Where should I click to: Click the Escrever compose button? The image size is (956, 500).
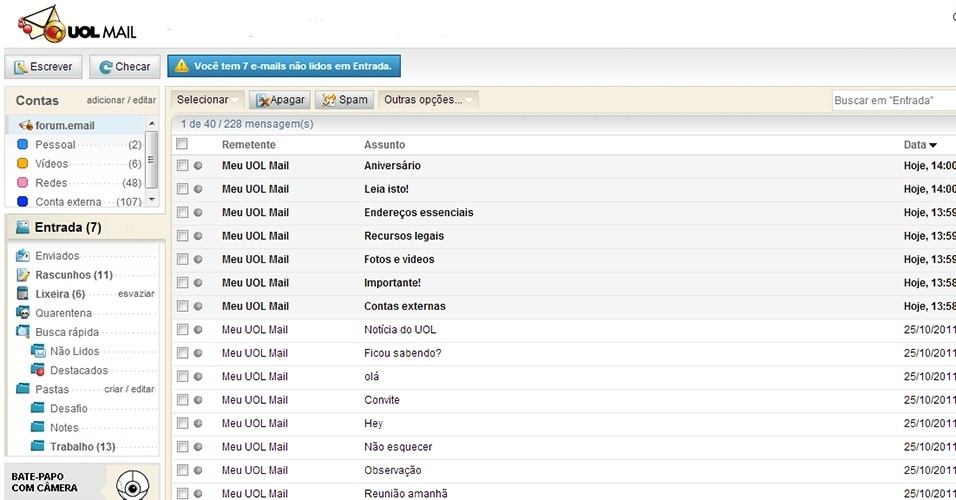click(x=43, y=67)
